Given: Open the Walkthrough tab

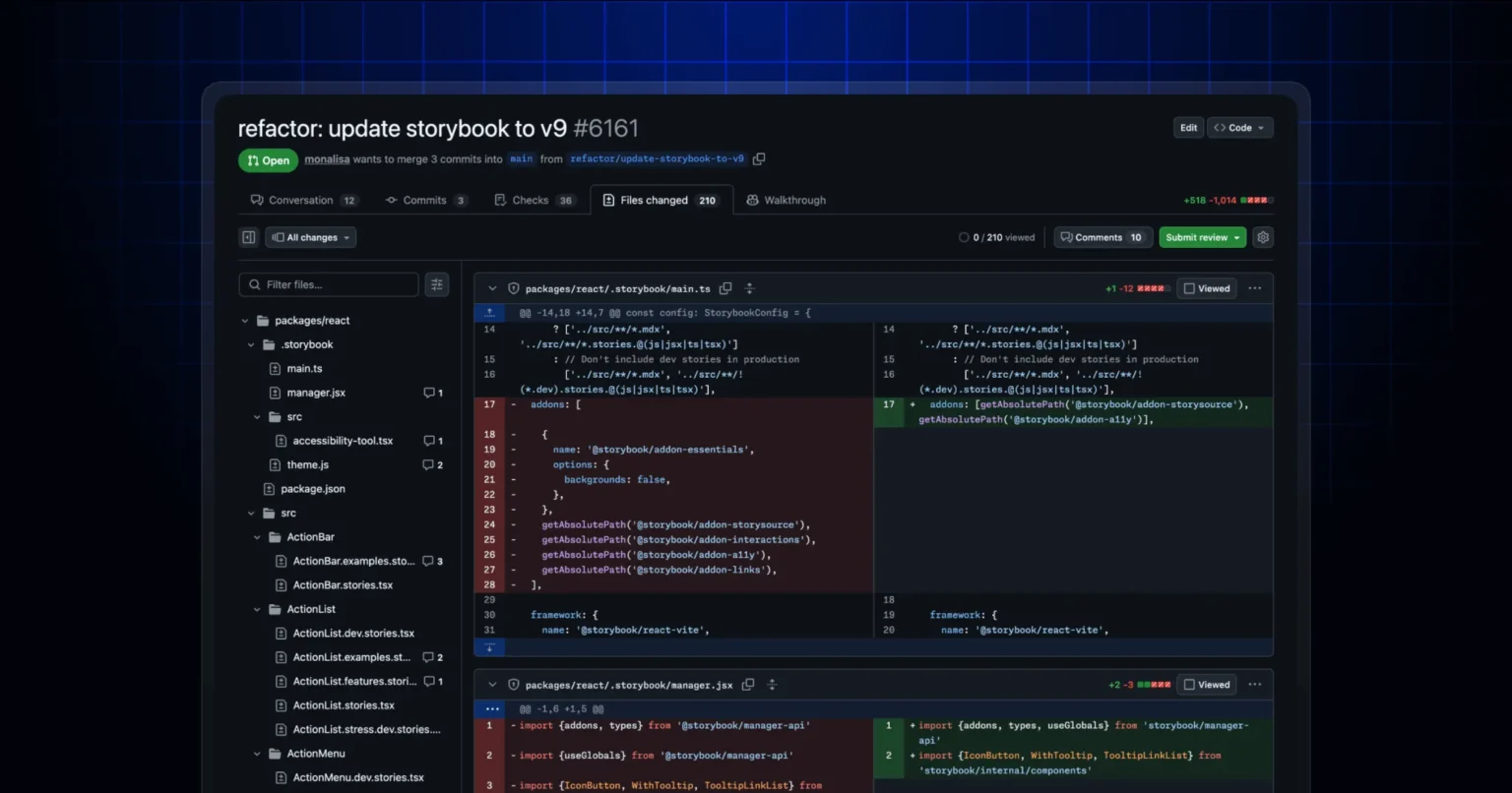Looking at the screenshot, I should [x=787, y=200].
